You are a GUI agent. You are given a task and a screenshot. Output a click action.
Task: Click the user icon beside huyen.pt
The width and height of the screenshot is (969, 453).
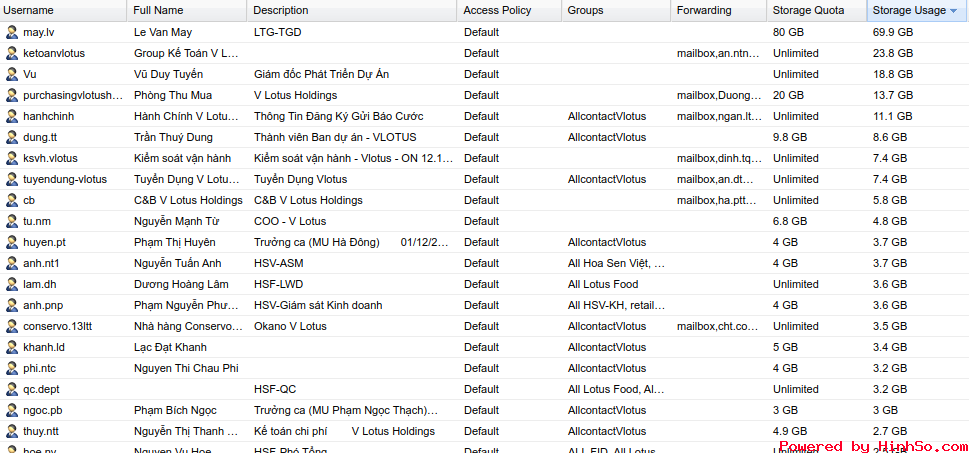(11, 242)
